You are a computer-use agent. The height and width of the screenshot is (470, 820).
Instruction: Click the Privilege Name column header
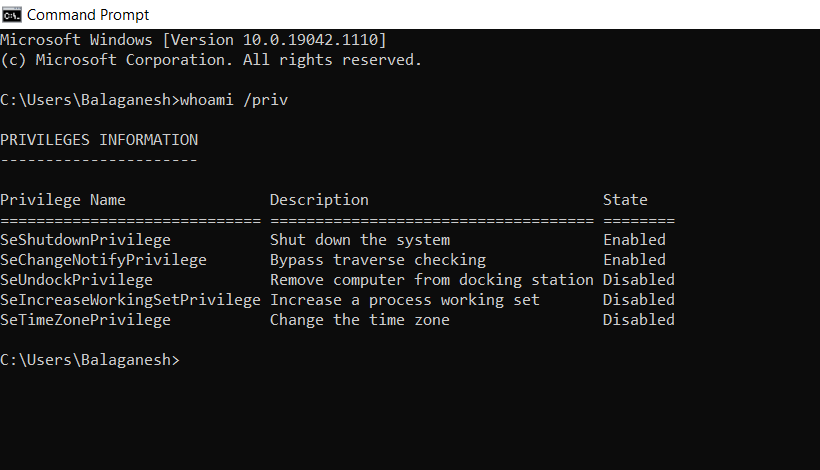click(63, 200)
